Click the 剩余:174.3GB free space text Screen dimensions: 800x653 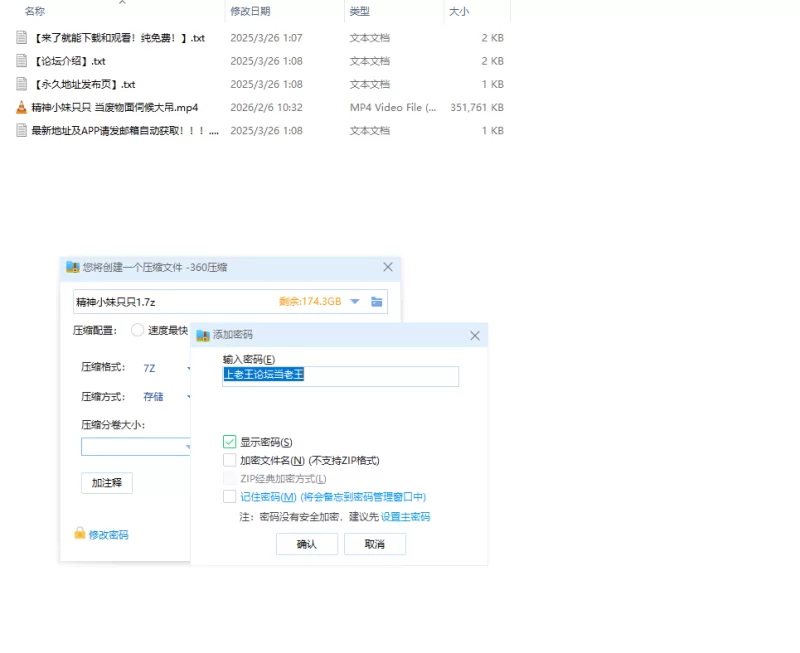point(310,302)
